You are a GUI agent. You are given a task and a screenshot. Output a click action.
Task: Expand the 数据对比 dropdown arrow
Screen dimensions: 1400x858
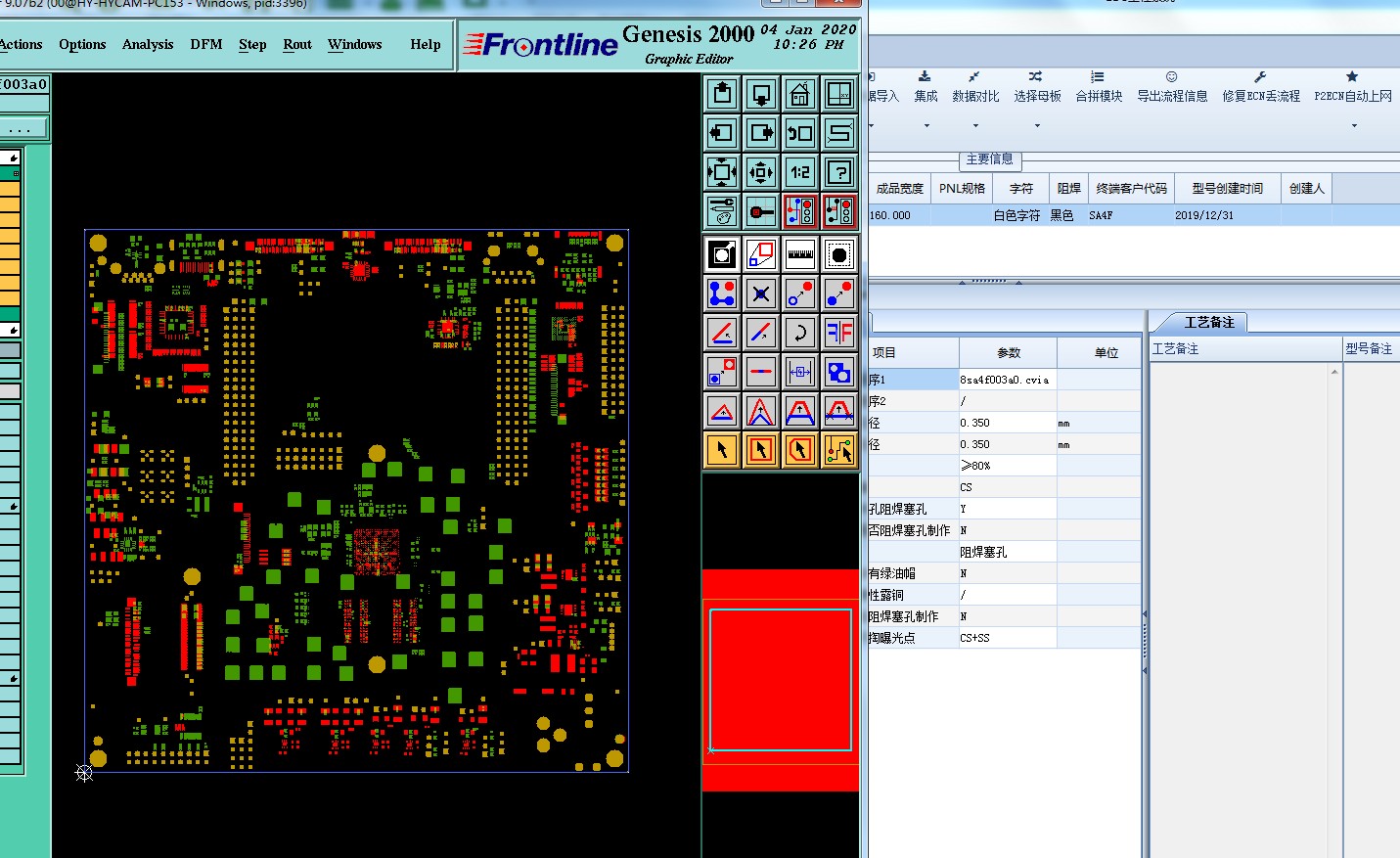[x=975, y=125]
